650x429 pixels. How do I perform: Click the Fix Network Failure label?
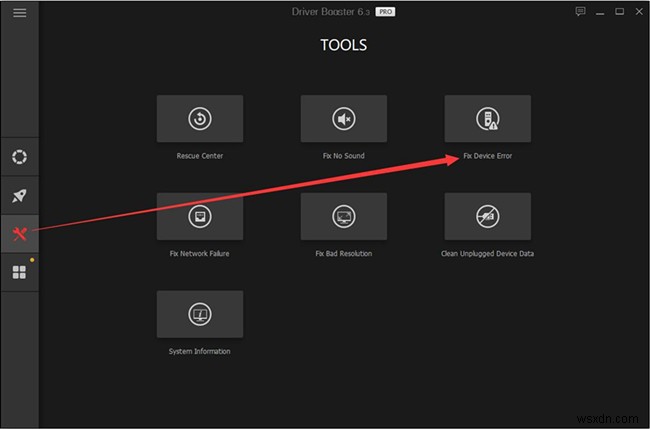point(199,254)
